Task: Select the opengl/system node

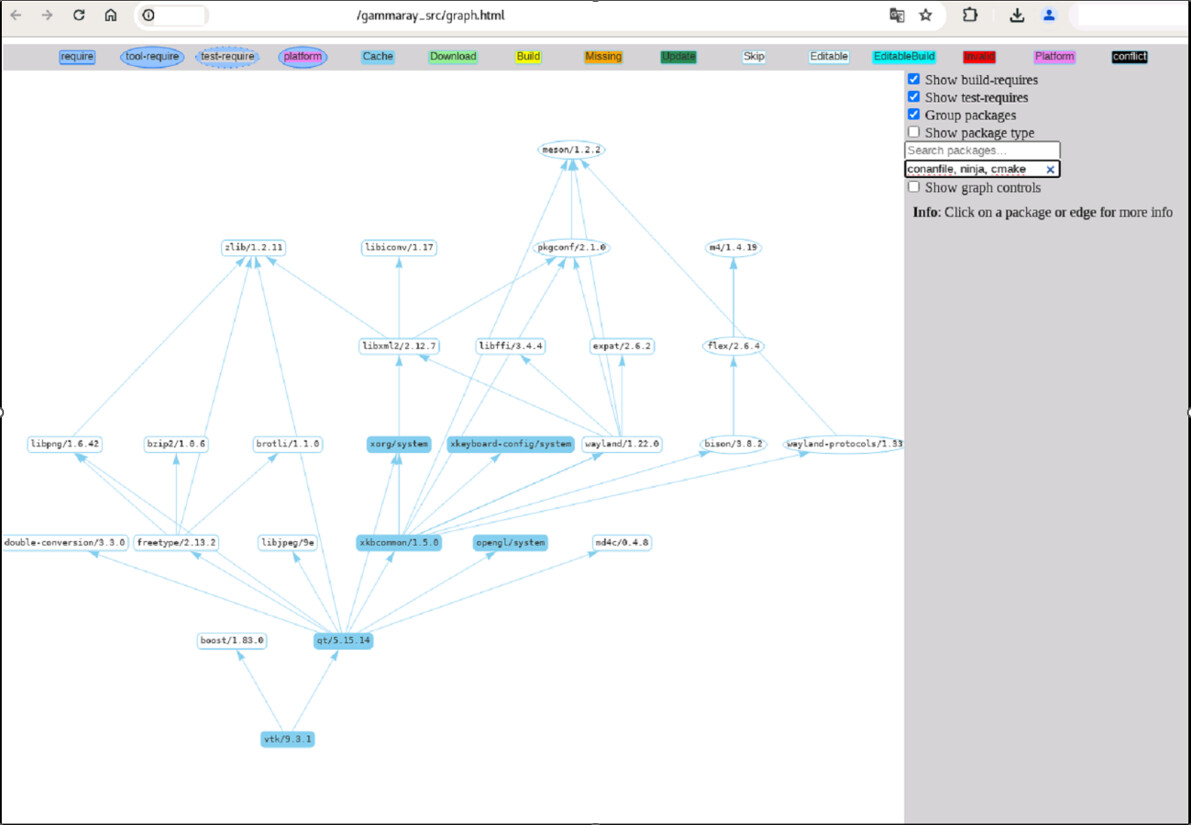Action: point(510,543)
